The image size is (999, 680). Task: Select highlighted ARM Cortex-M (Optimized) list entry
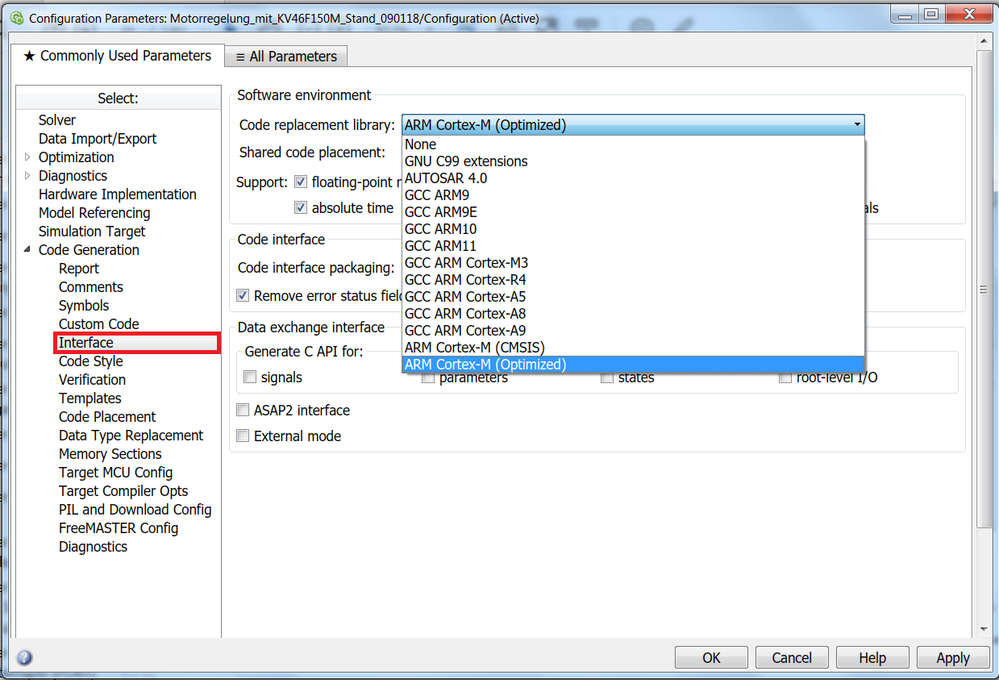[633, 365]
